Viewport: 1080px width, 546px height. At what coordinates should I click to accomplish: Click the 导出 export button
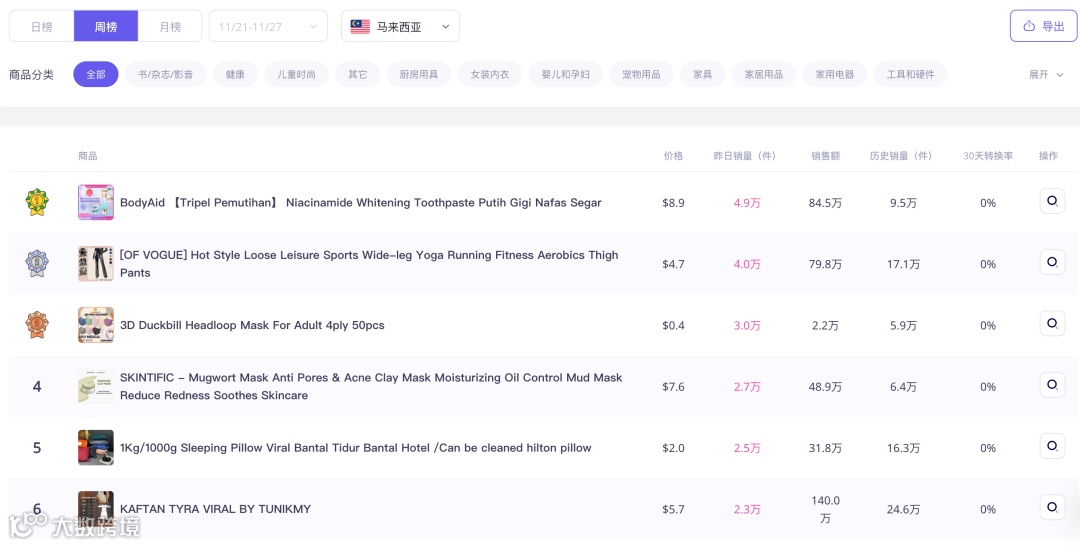1043,26
